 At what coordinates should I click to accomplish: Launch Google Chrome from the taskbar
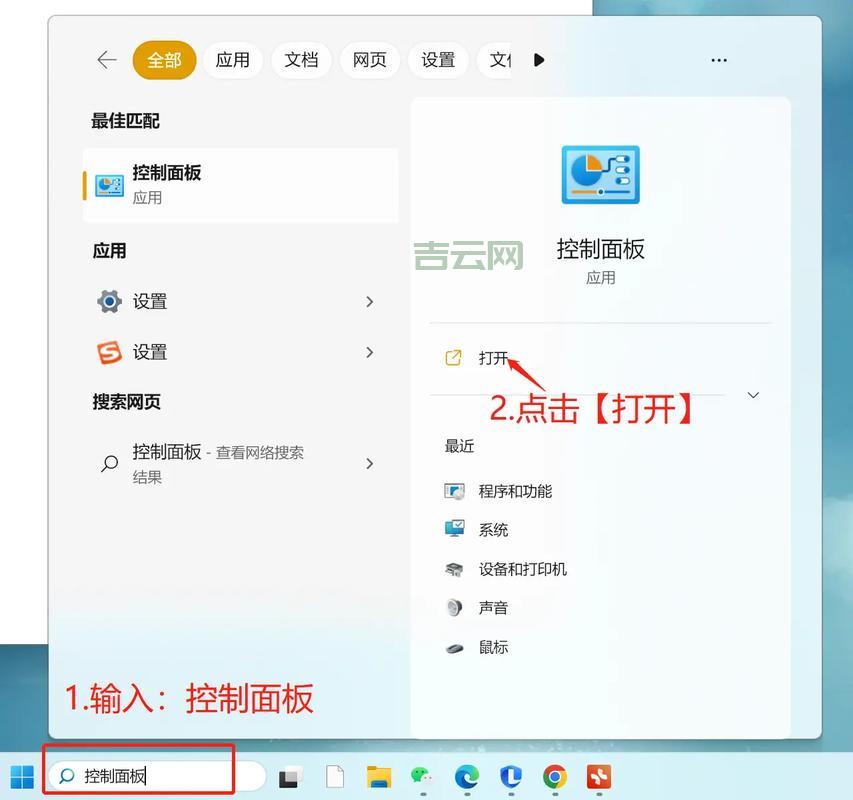(553, 777)
